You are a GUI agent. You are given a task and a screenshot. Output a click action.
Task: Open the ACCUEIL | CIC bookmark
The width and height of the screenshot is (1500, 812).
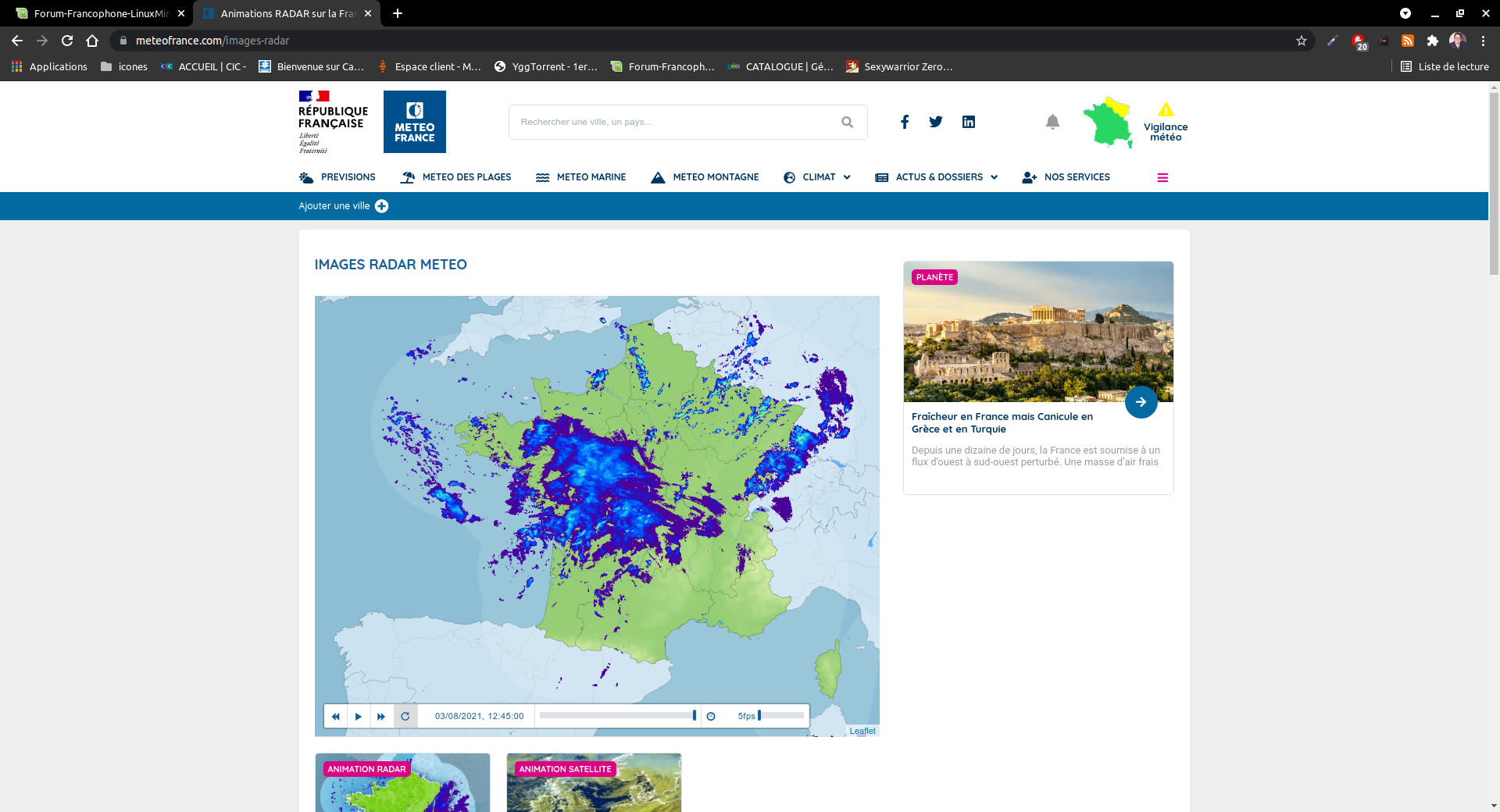(x=204, y=66)
